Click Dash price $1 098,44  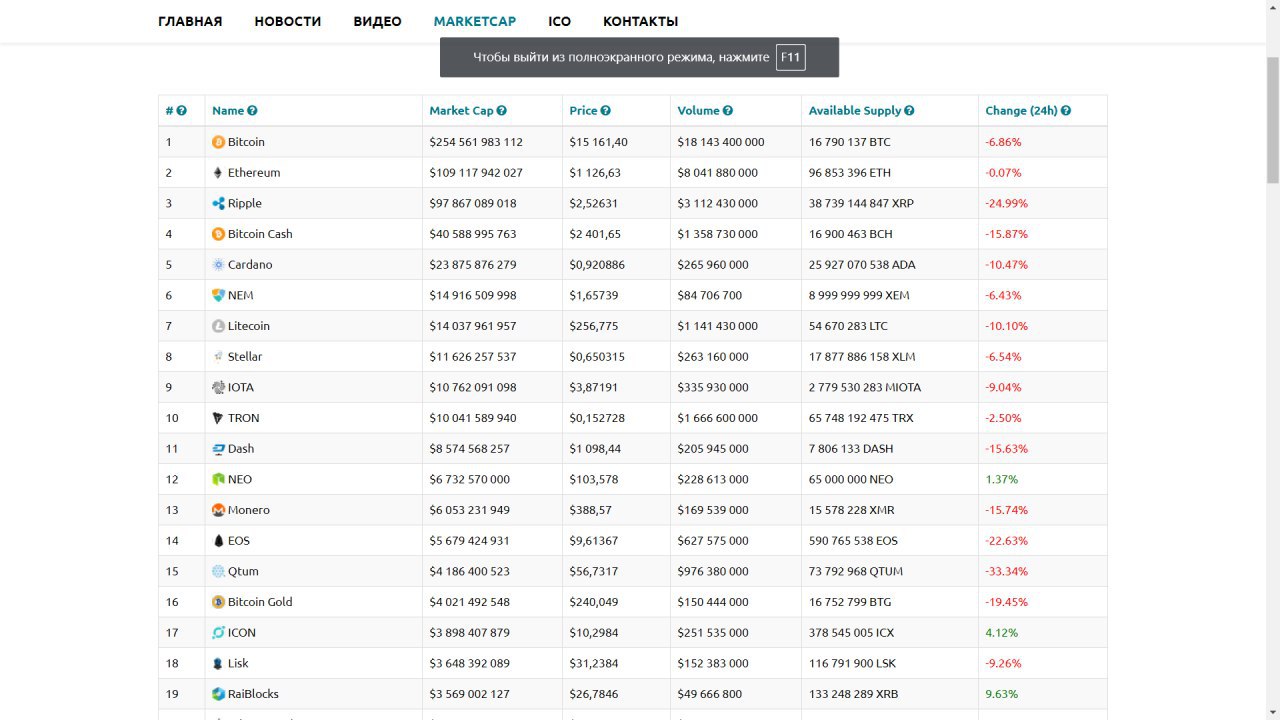pyautogui.click(x=595, y=449)
